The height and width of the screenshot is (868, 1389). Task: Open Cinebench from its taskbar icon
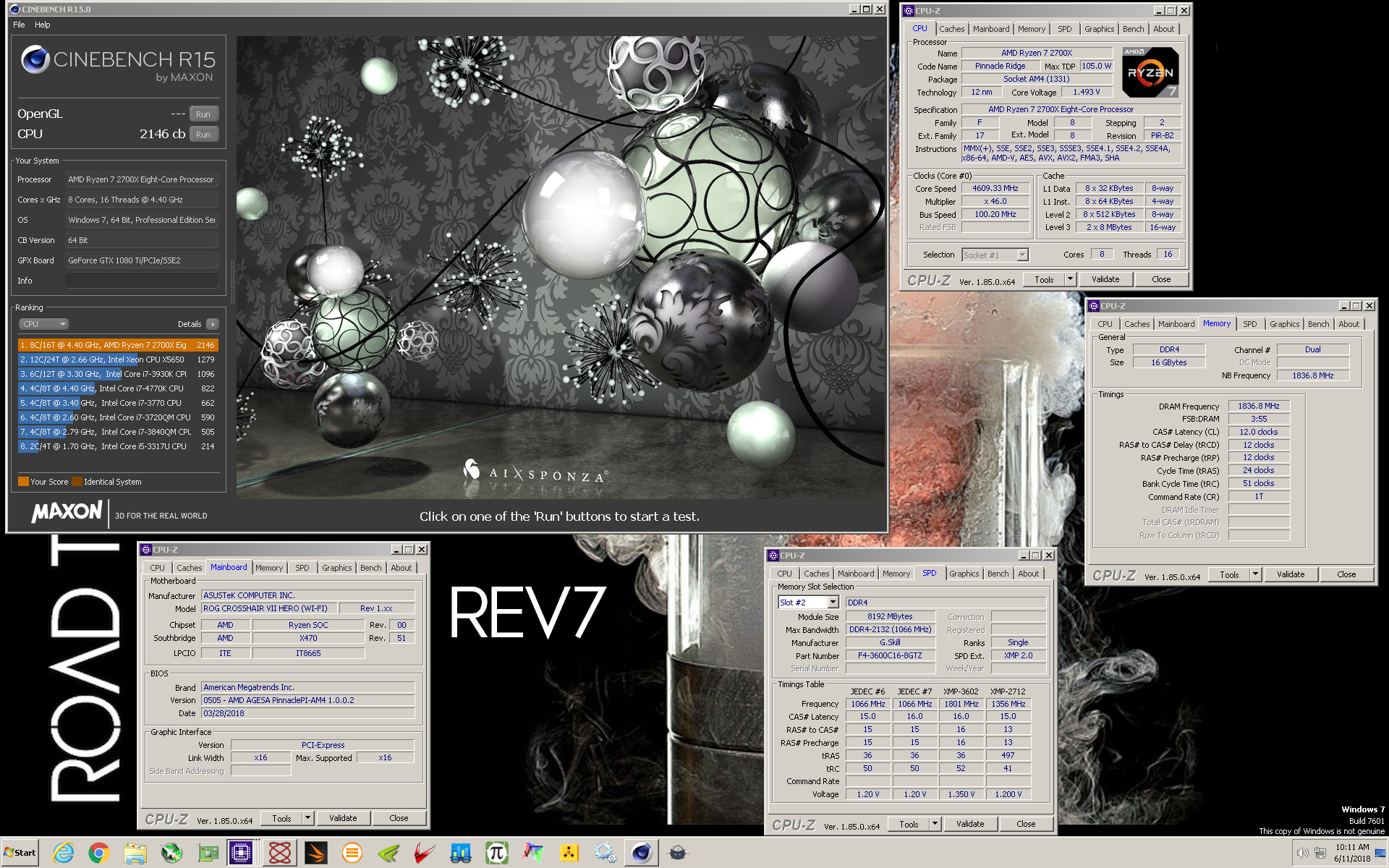(x=641, y=853)
